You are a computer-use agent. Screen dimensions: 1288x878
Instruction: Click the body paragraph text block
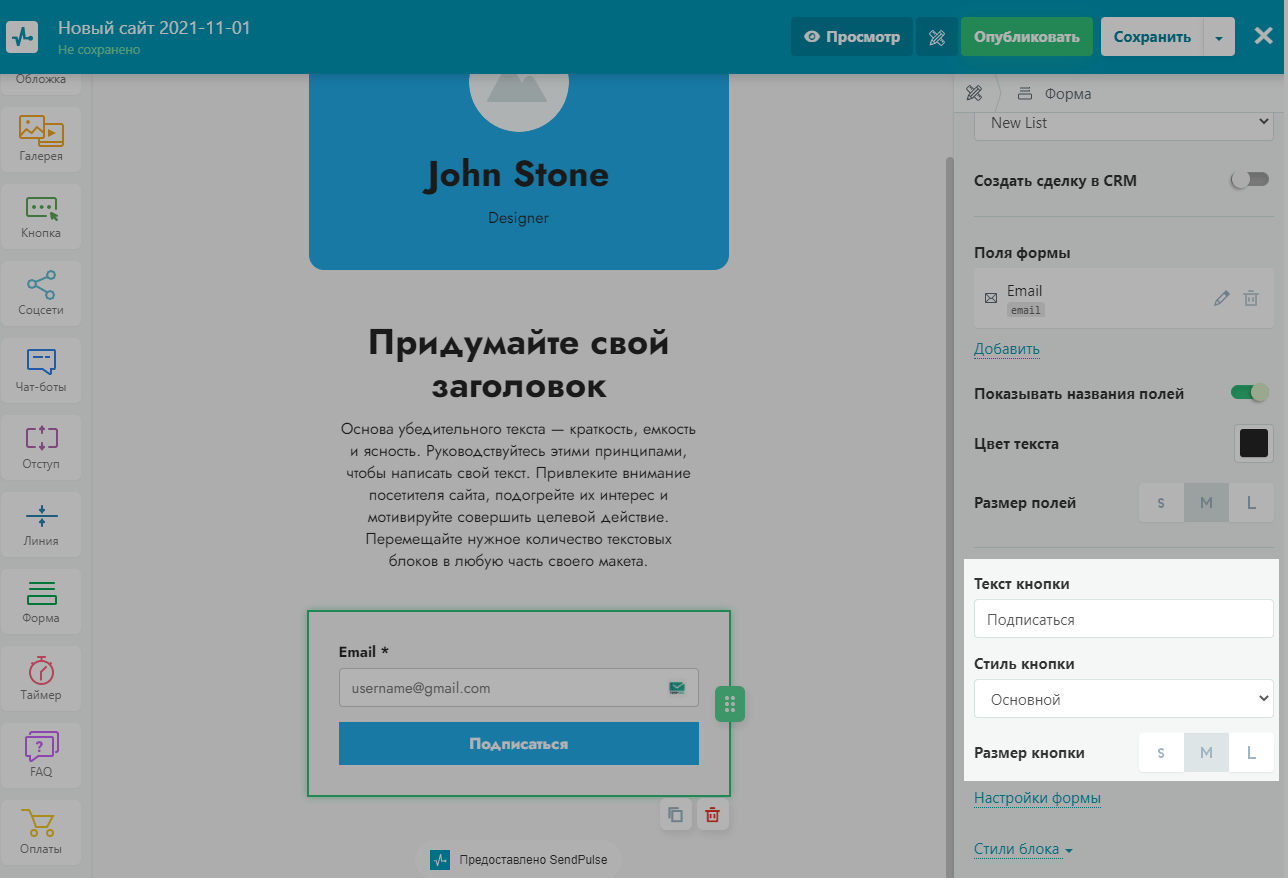click(519, 495)
